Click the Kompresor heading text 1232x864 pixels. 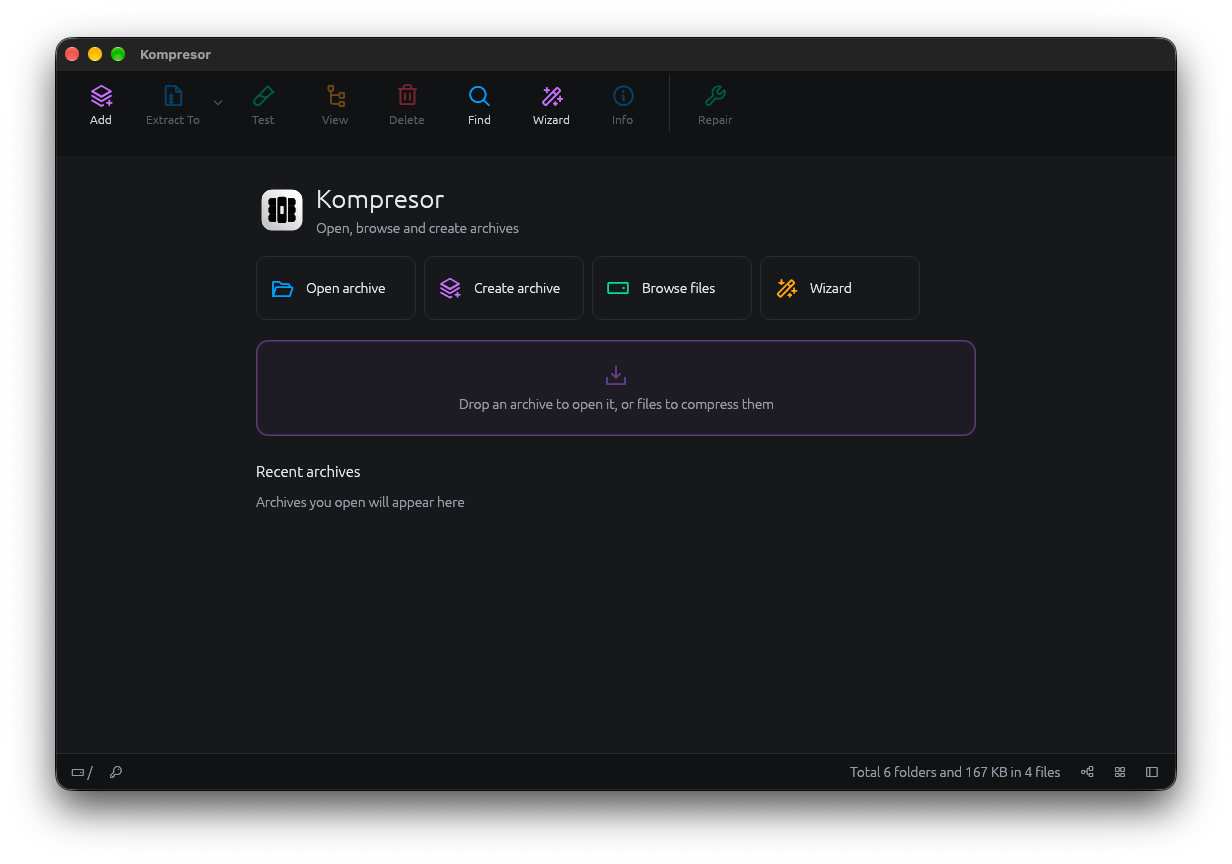pos(380,199)
